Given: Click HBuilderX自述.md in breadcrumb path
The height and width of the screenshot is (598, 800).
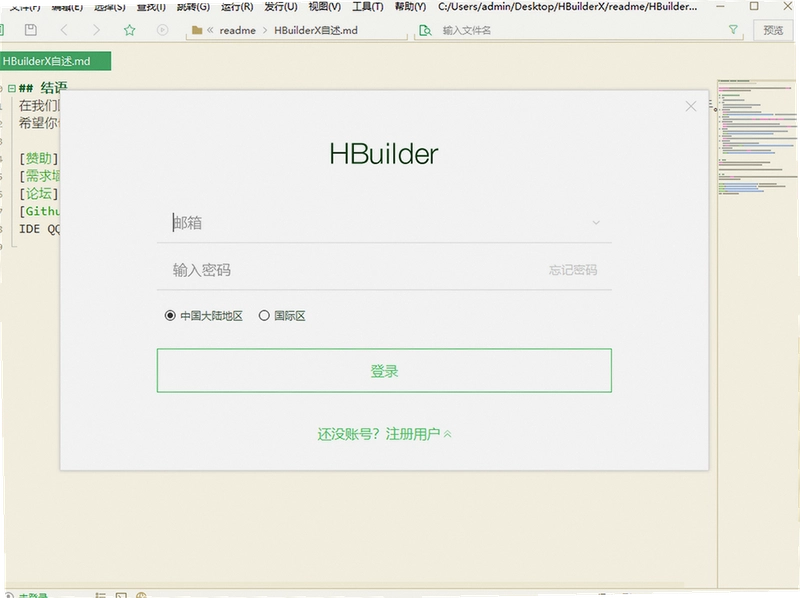Looking at the screenshot, I should point(316,31).
